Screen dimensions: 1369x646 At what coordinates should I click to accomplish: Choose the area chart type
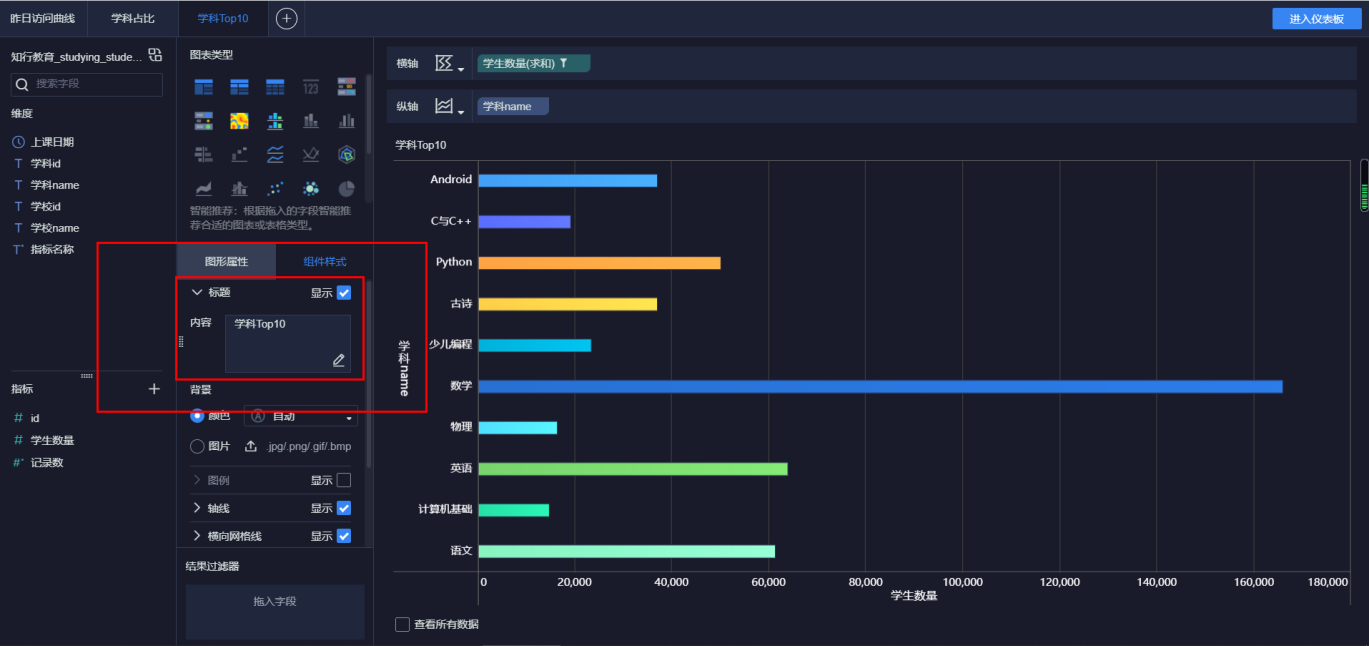click(x=203, y=188)
